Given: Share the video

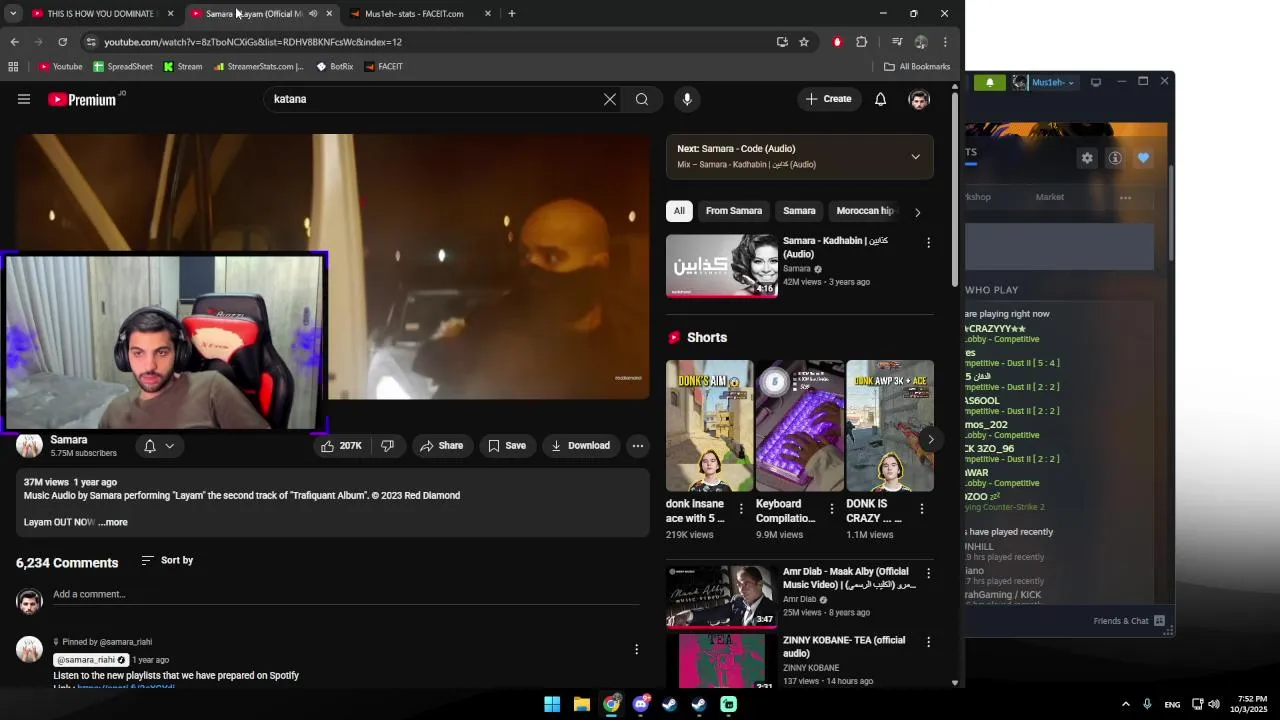Looking at the screenshot, I should pyautogui.click(x=441, y=446).
